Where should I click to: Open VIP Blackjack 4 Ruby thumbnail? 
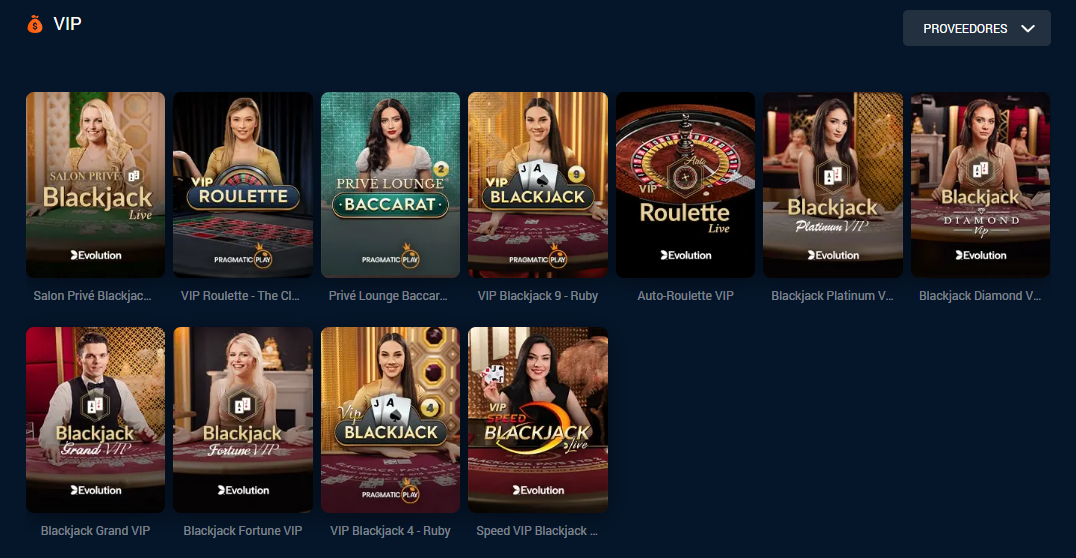390,419
